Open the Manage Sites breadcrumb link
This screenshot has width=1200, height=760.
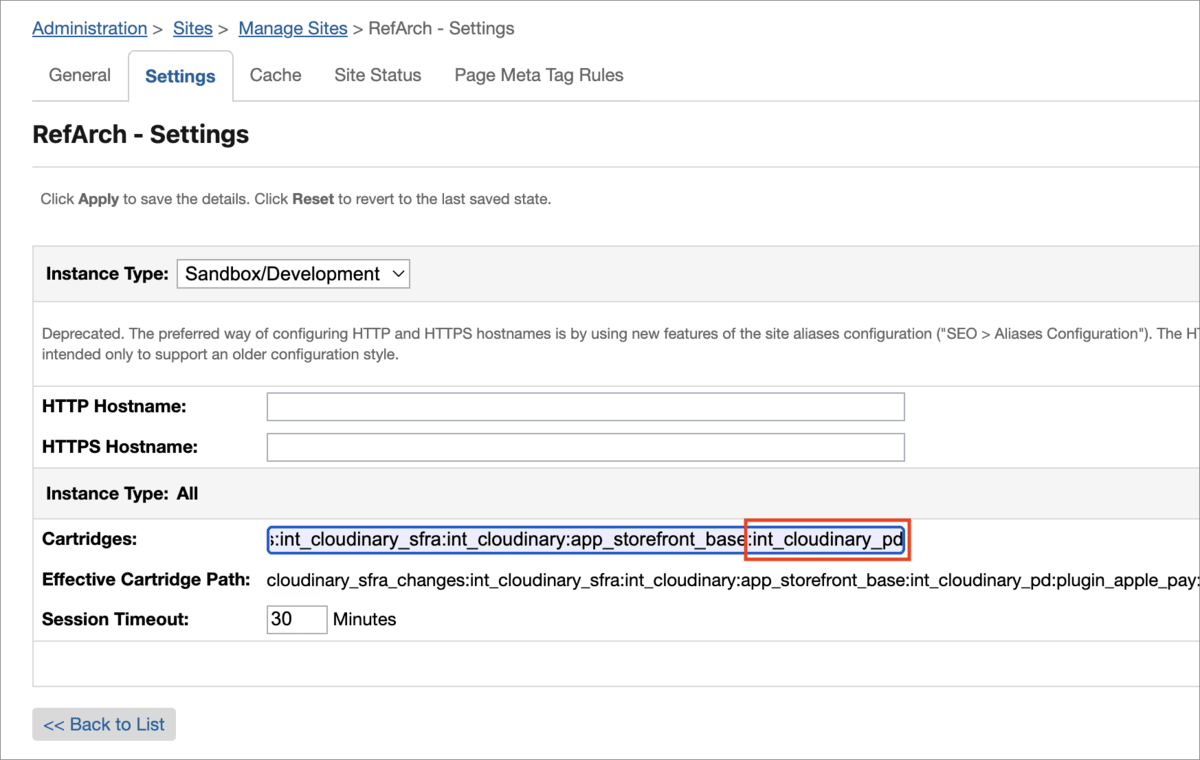pyautogui.click(x=293, y=28)
